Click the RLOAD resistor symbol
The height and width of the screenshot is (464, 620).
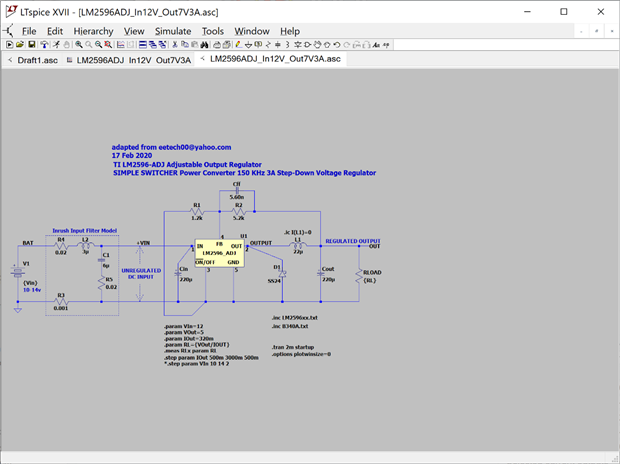click(359, 276)
